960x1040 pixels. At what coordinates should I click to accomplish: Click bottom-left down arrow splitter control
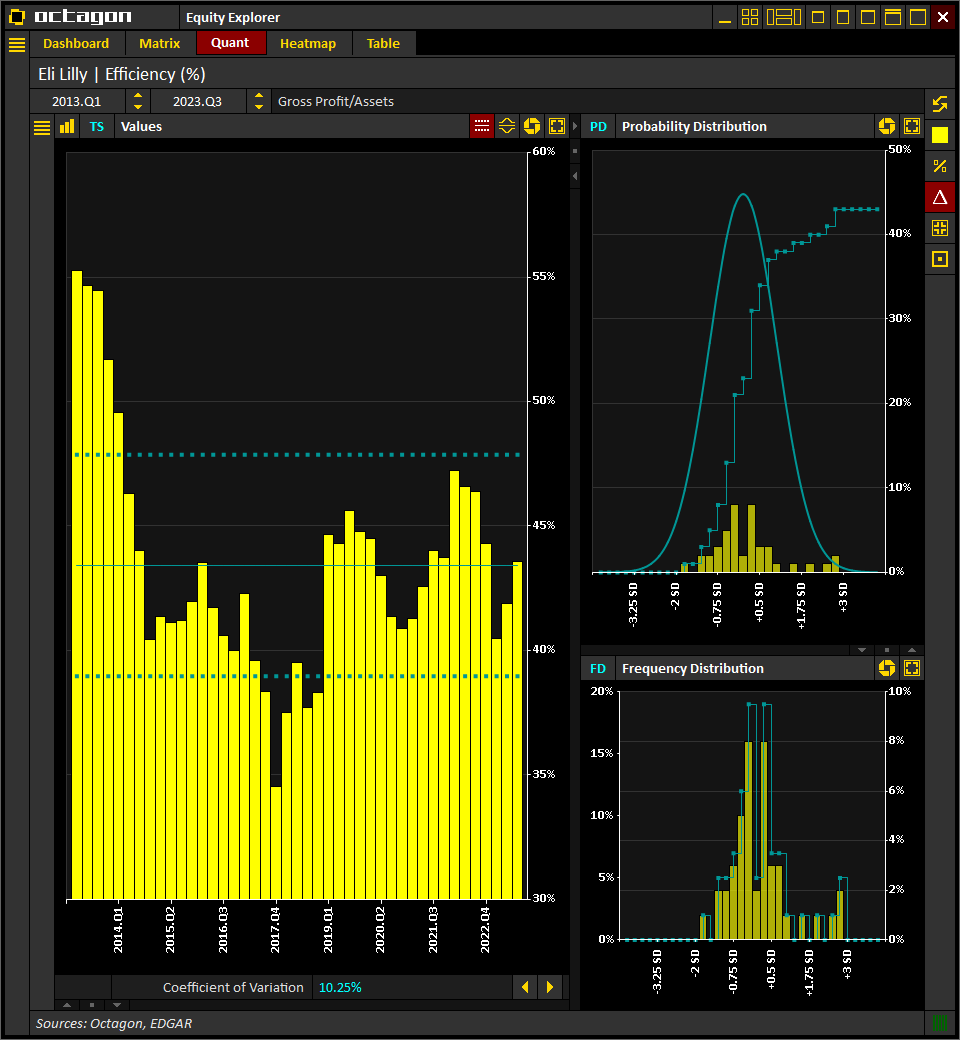point(117,1005)
